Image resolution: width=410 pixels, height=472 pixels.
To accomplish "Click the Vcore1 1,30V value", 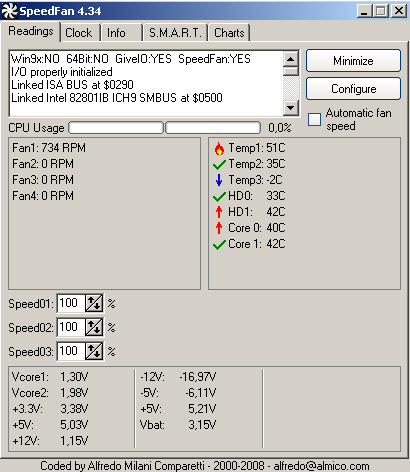I will pos(74,377).
